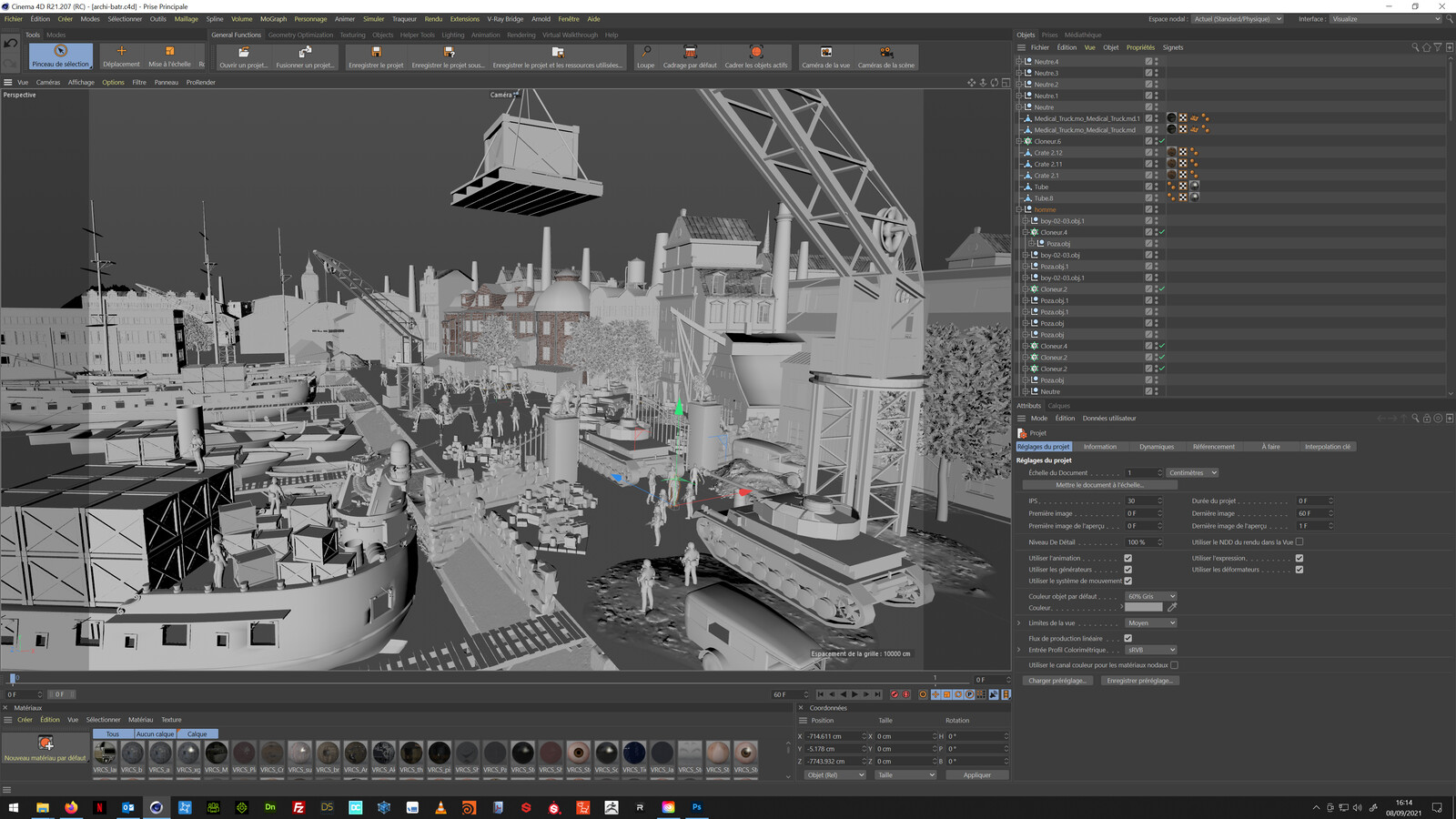Enable canal couleur pour matériaux nodaux

click(1174, 665)
